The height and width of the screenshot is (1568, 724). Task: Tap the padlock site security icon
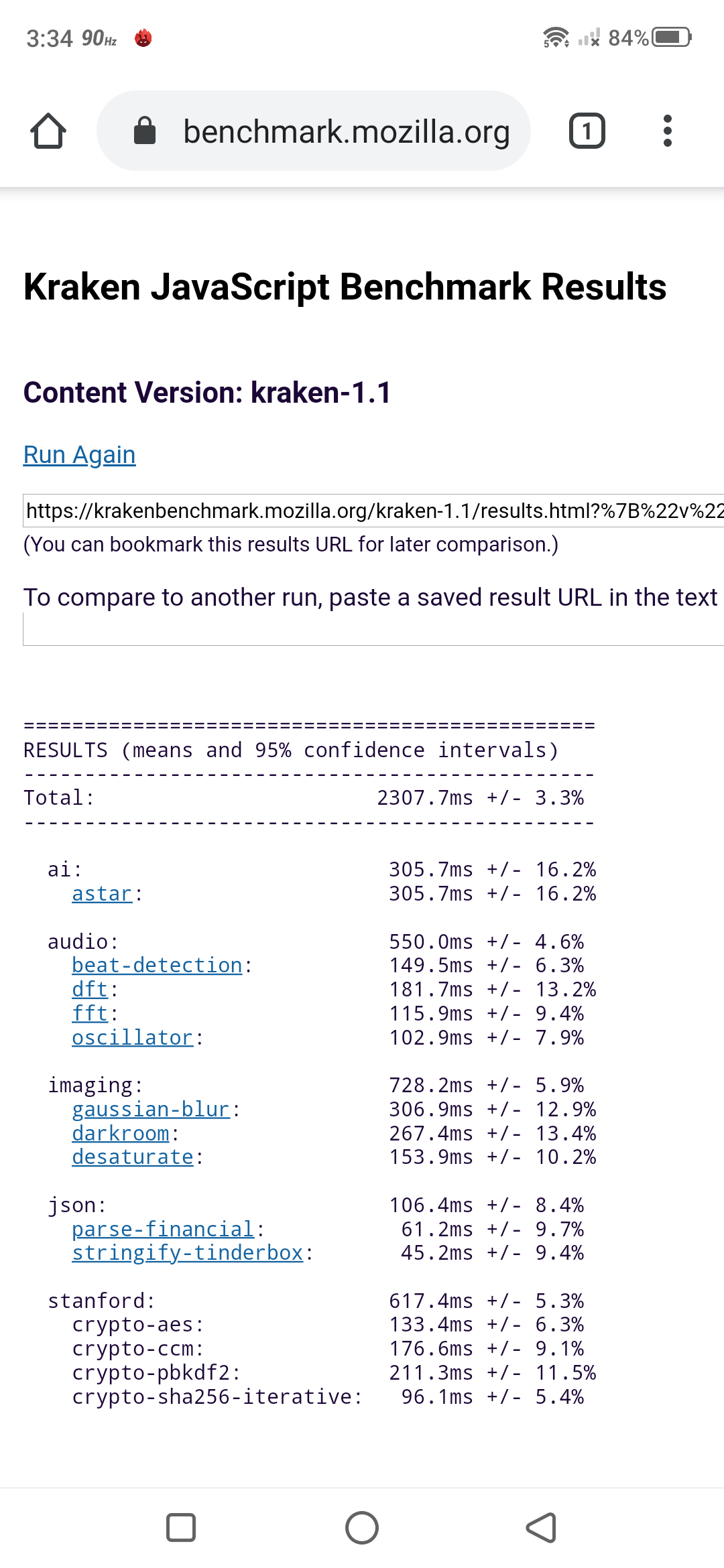point(145,131)
